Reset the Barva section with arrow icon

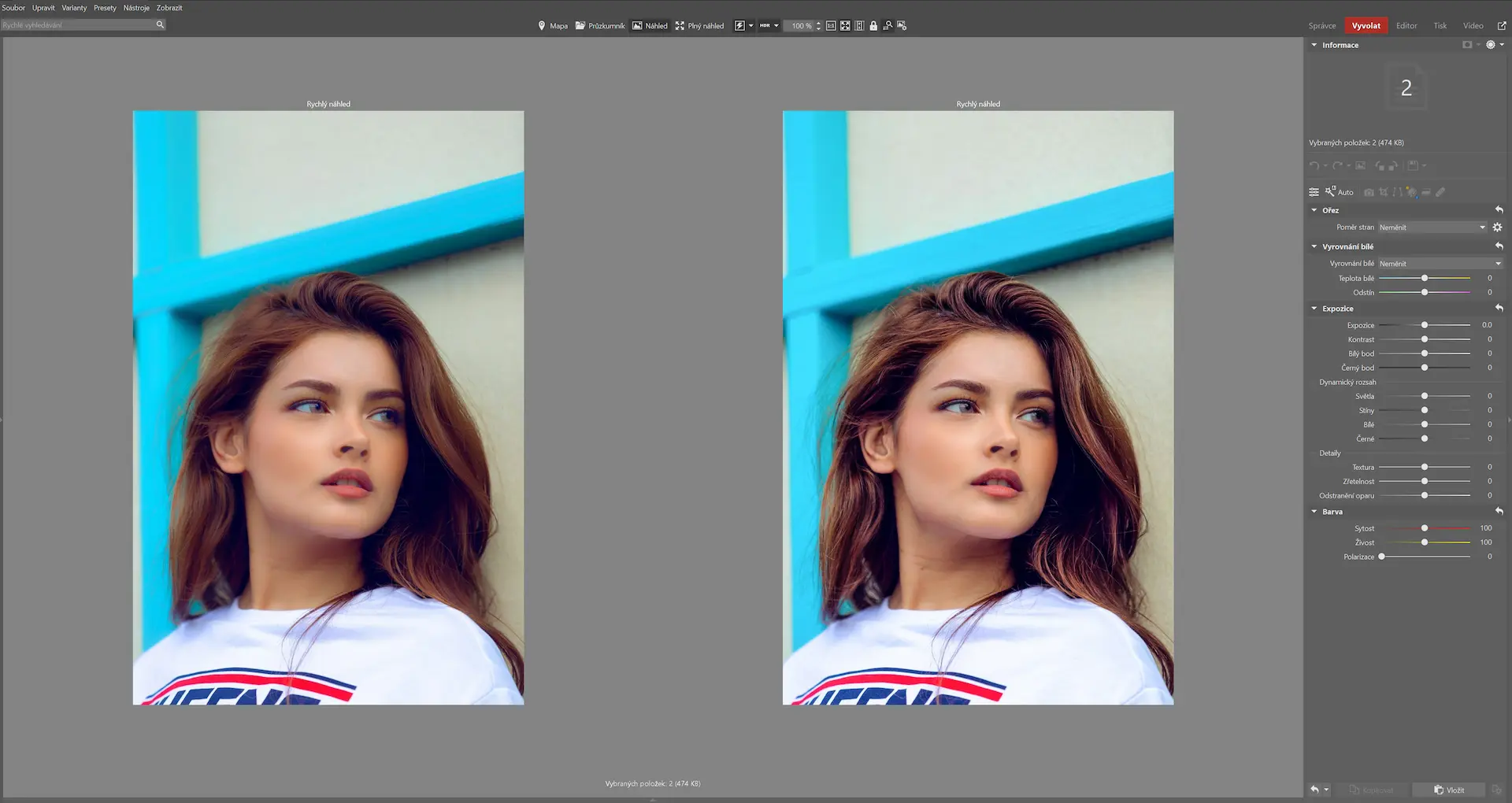pos(1499,512)
